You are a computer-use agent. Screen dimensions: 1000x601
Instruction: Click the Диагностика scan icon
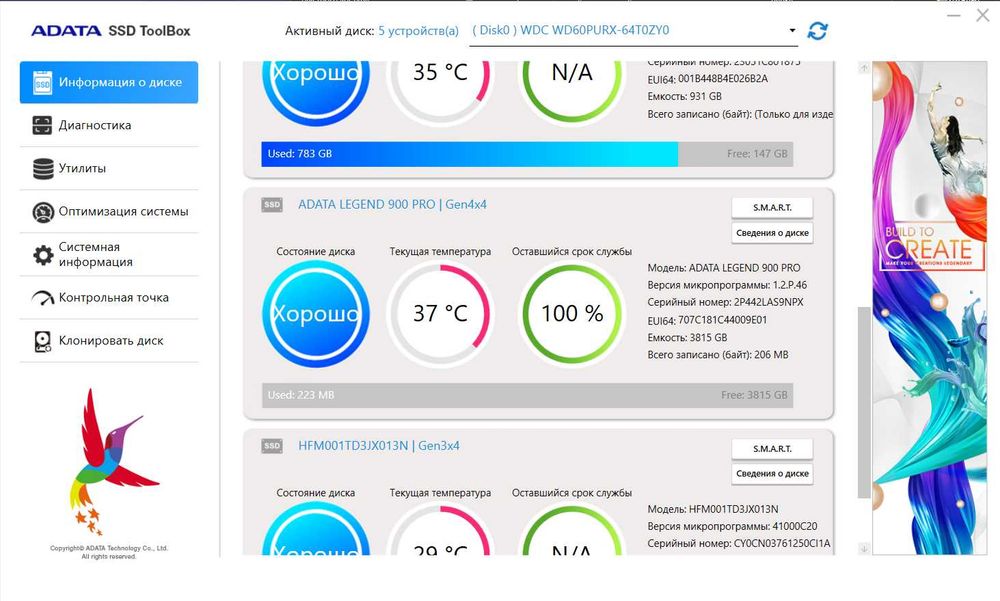[42, 125]
